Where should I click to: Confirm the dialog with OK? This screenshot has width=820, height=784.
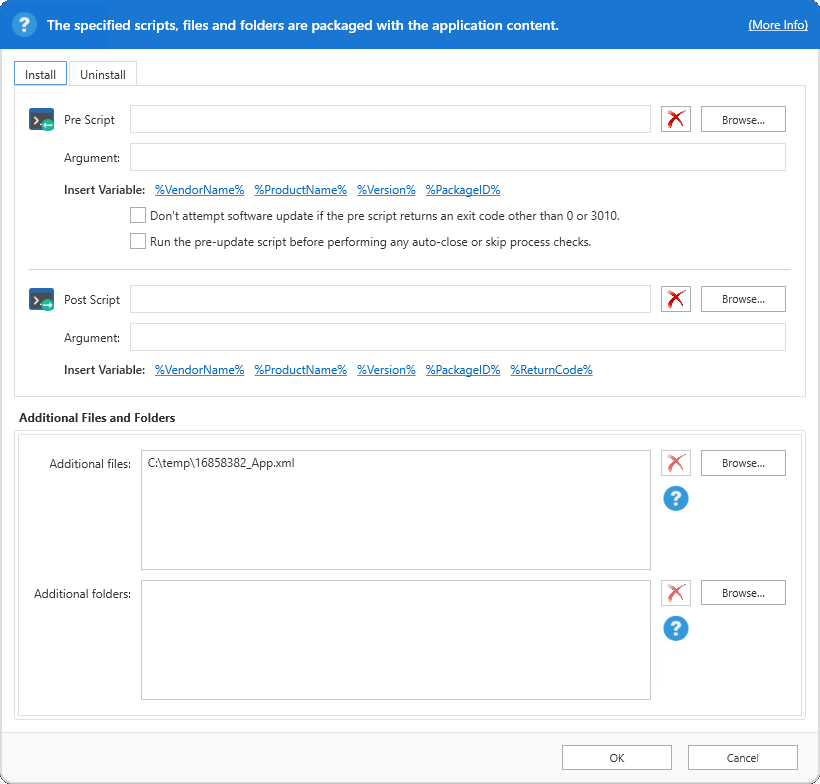[616, 757]
